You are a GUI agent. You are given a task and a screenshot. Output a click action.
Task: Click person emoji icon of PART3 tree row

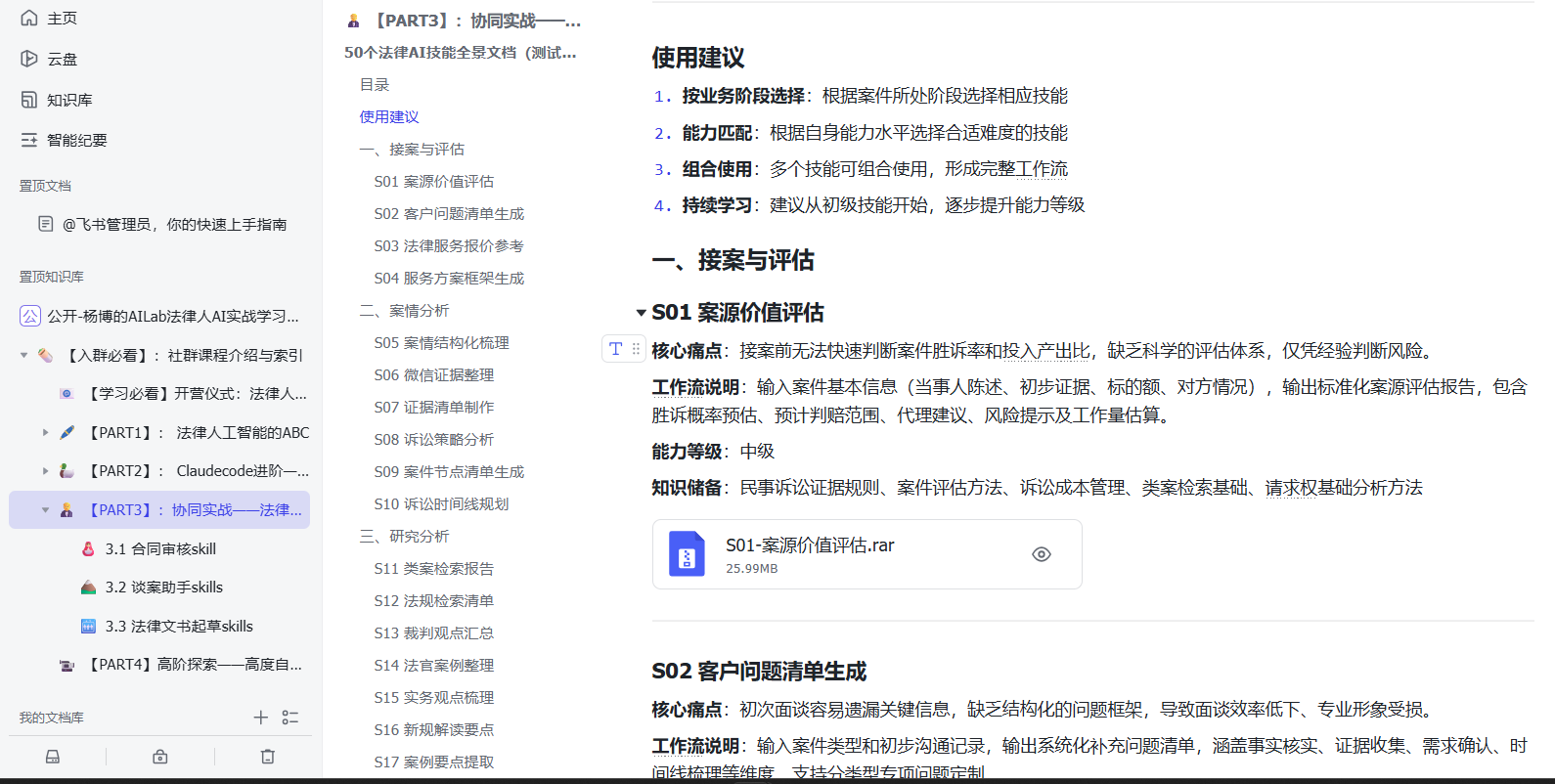click(x=67, y=509)
